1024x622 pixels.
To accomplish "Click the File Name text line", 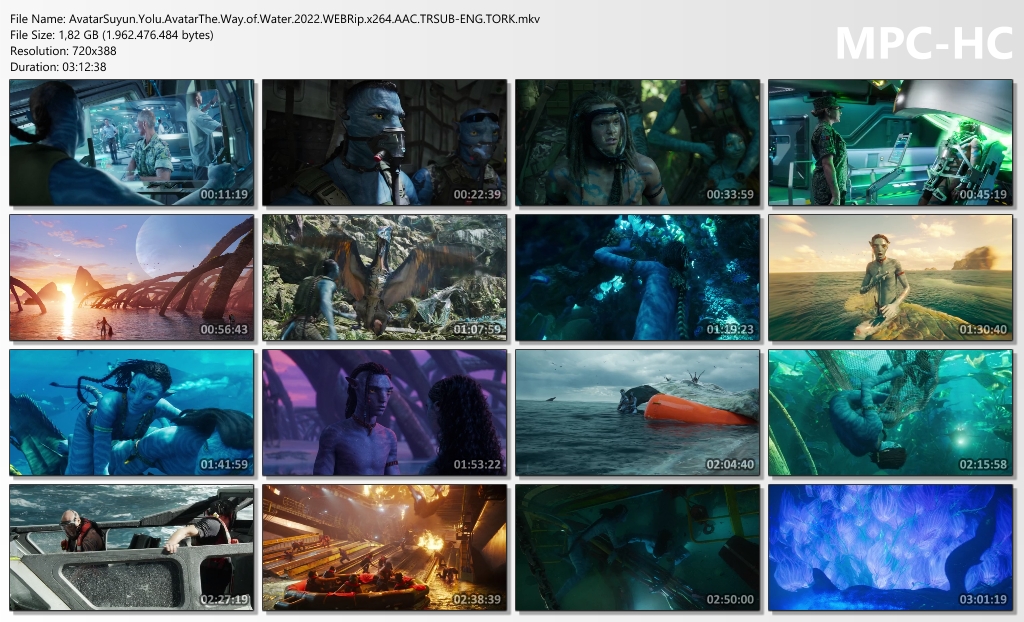I will [275, 19].
